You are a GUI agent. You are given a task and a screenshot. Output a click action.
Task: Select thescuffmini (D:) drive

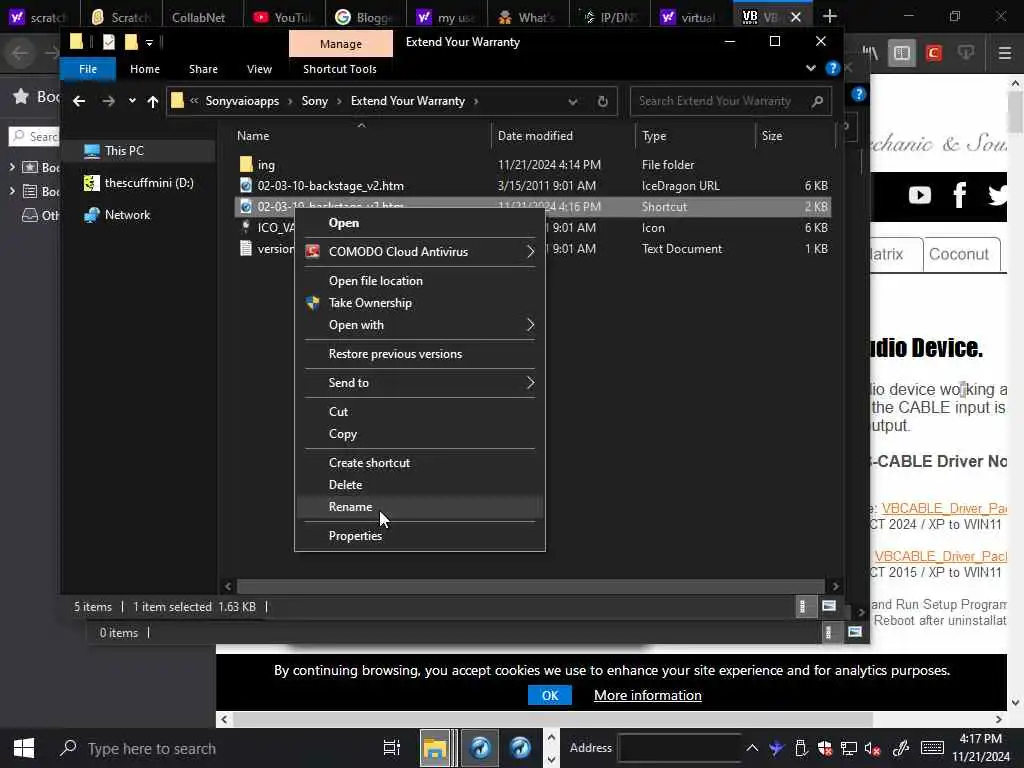(149, 183)
